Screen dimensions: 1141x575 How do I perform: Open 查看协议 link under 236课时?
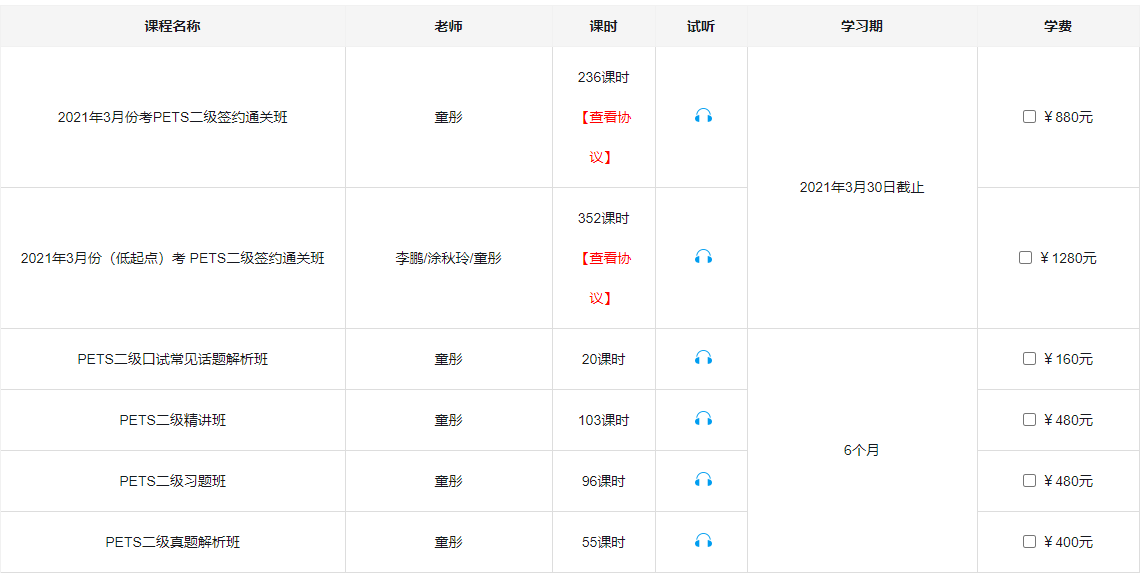tap(604, 118)
